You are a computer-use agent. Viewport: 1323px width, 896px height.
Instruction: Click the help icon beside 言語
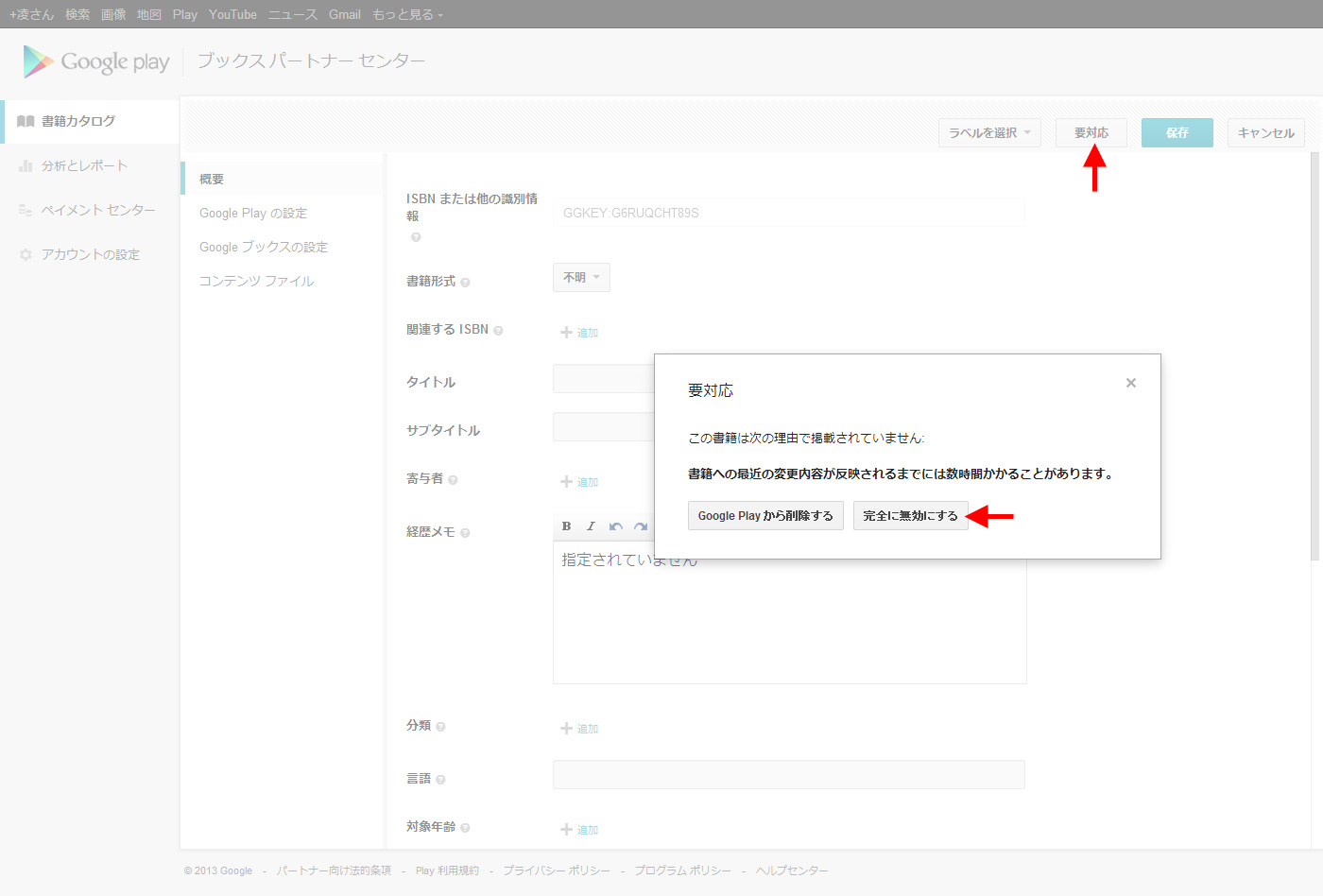click(x=440, y=780)
